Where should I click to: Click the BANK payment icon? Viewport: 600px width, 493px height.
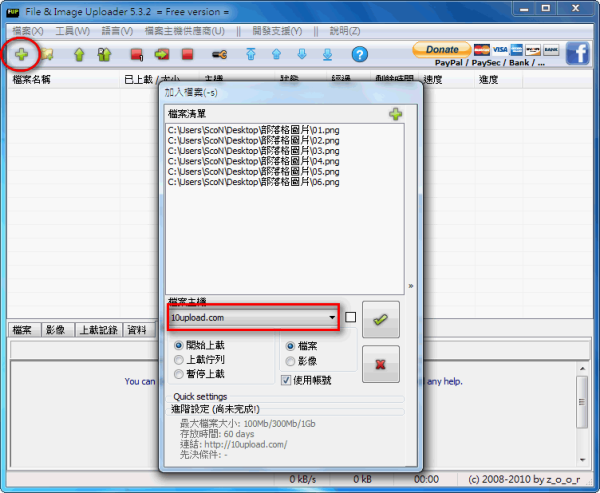(551, 50)
